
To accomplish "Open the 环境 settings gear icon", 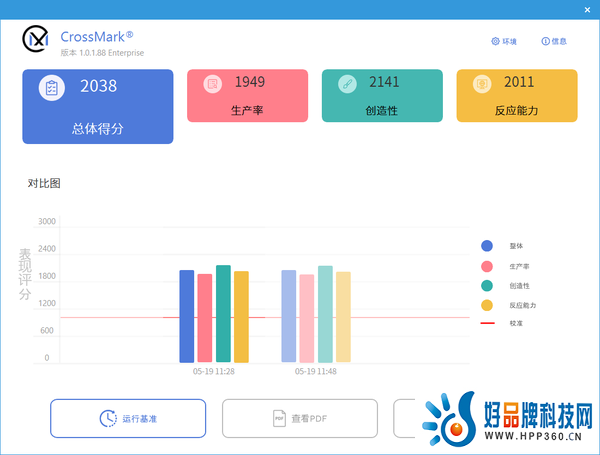I will 496,41.
